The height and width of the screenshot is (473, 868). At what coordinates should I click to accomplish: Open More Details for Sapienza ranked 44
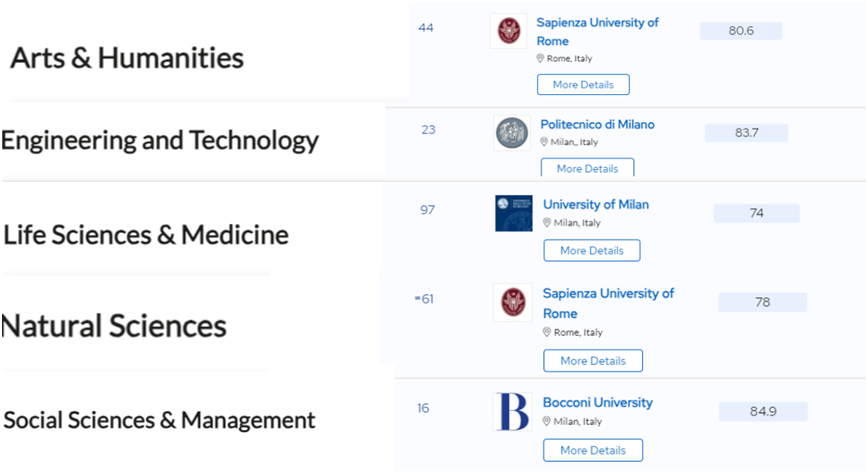click(x=583, y=85)
